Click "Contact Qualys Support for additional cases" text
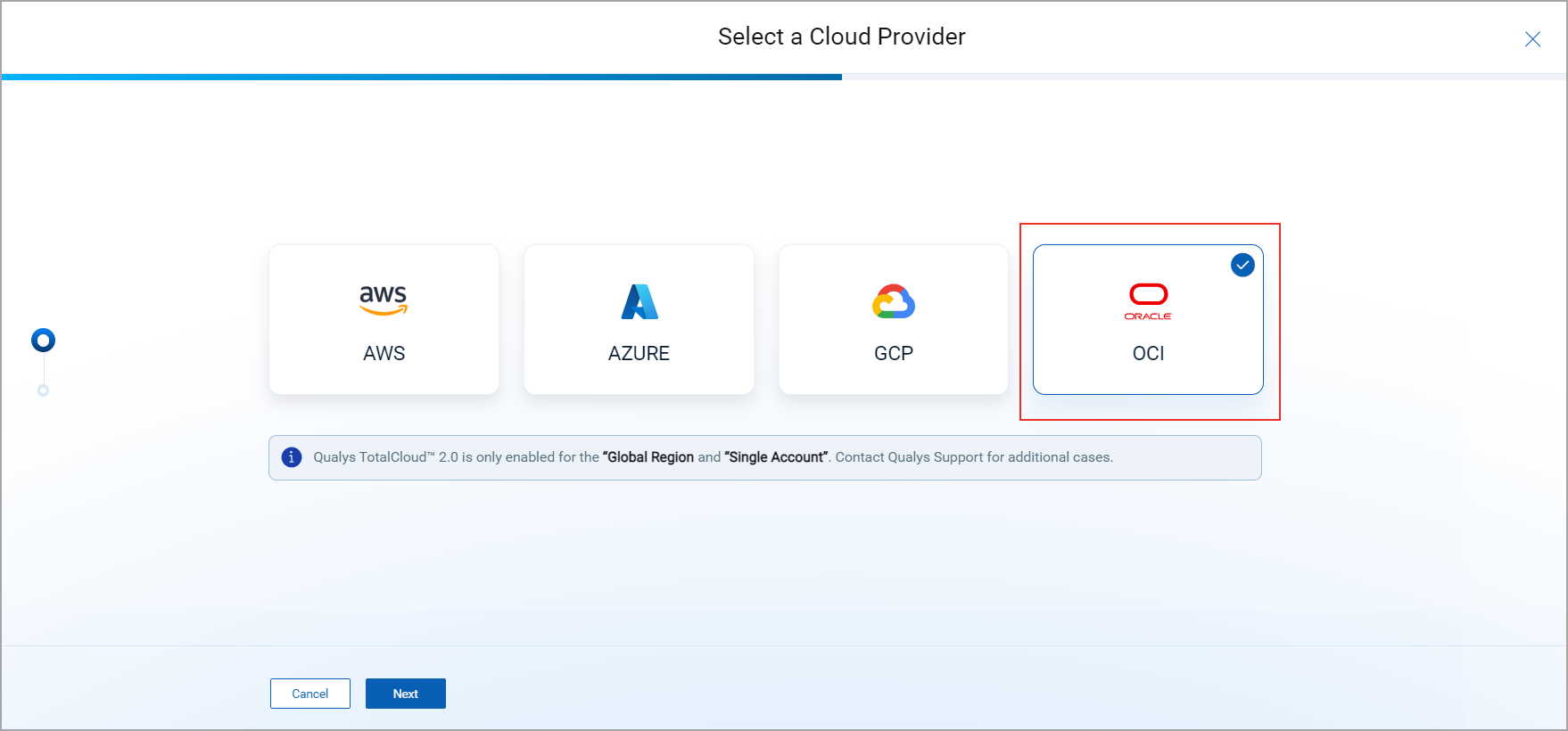 tap(974, 457)
